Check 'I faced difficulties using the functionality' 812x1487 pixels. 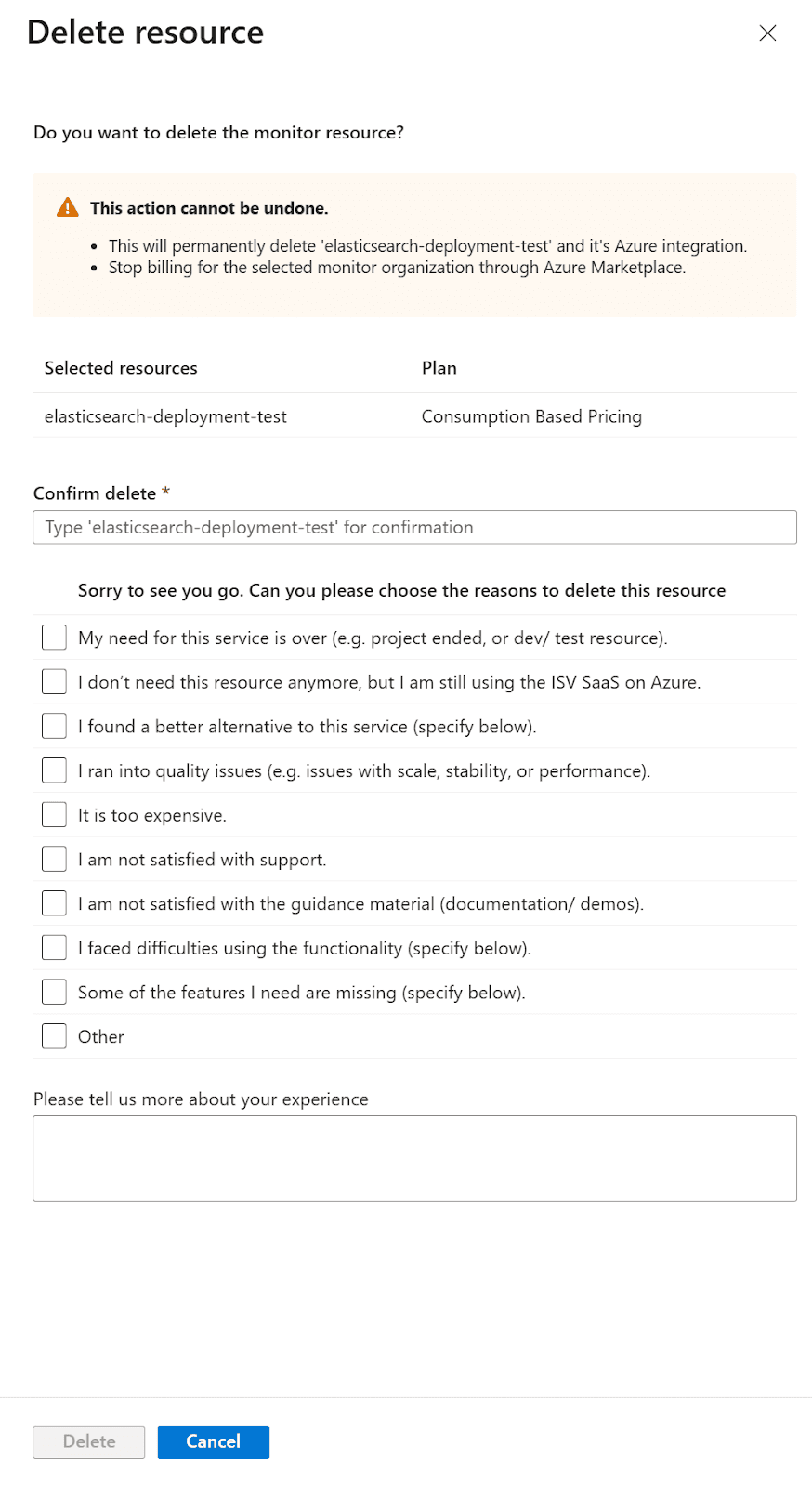pos(53,946)
